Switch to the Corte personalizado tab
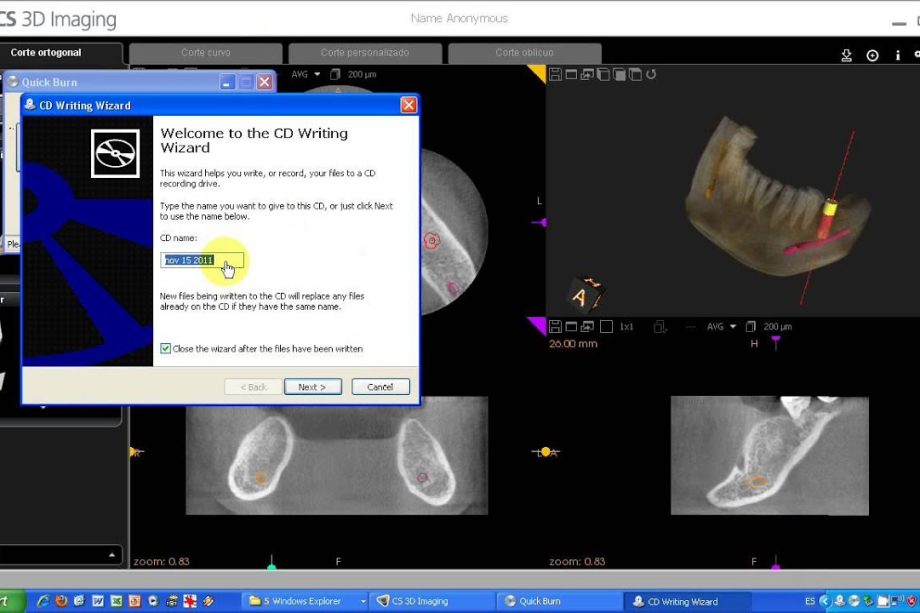The width and height of the screenshot is (920, 613). point(365,52)
